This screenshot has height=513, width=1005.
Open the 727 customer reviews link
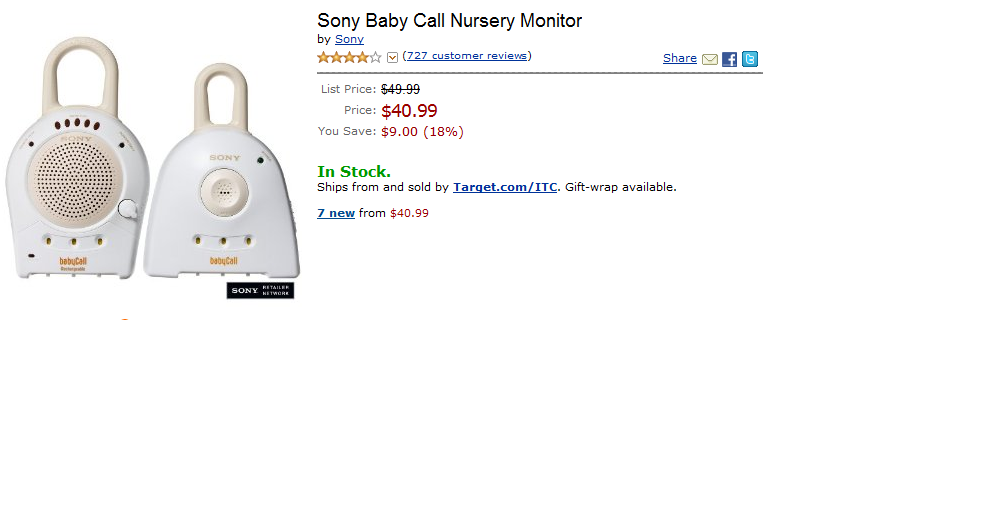click(467, 56)
